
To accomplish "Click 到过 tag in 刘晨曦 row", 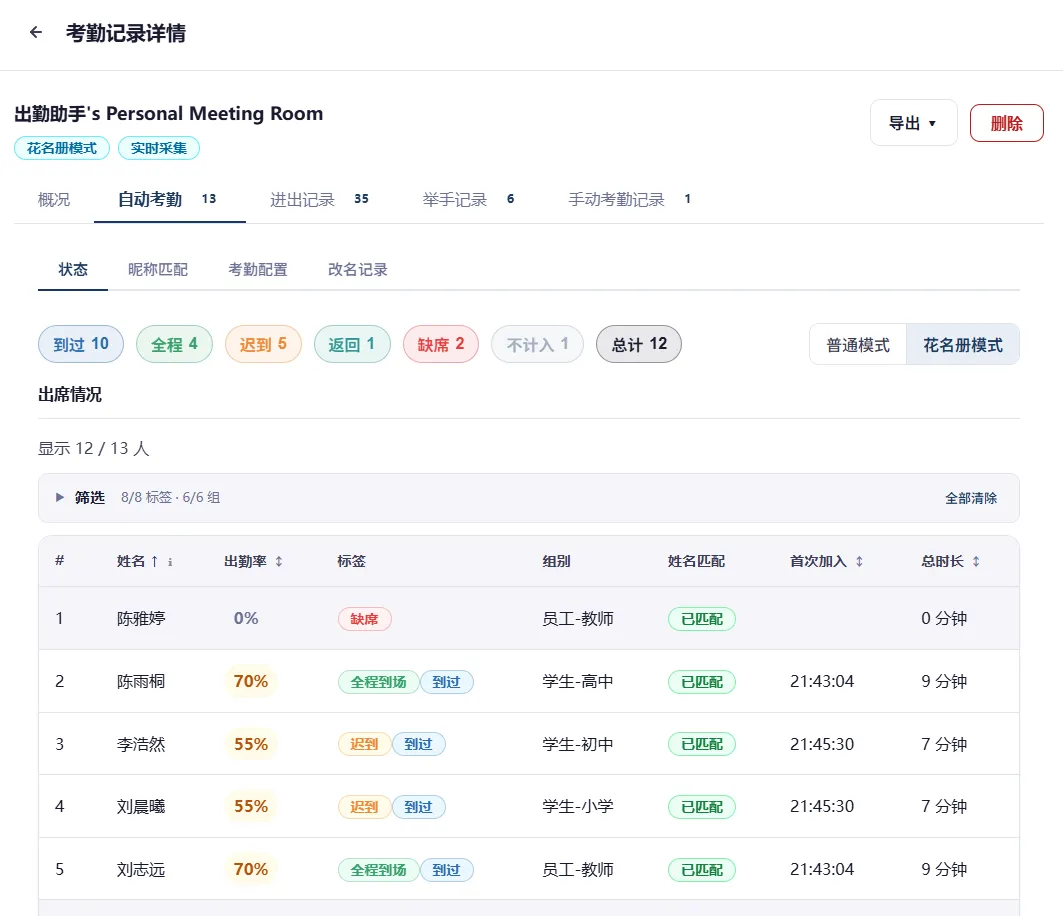I will (418, 806).
